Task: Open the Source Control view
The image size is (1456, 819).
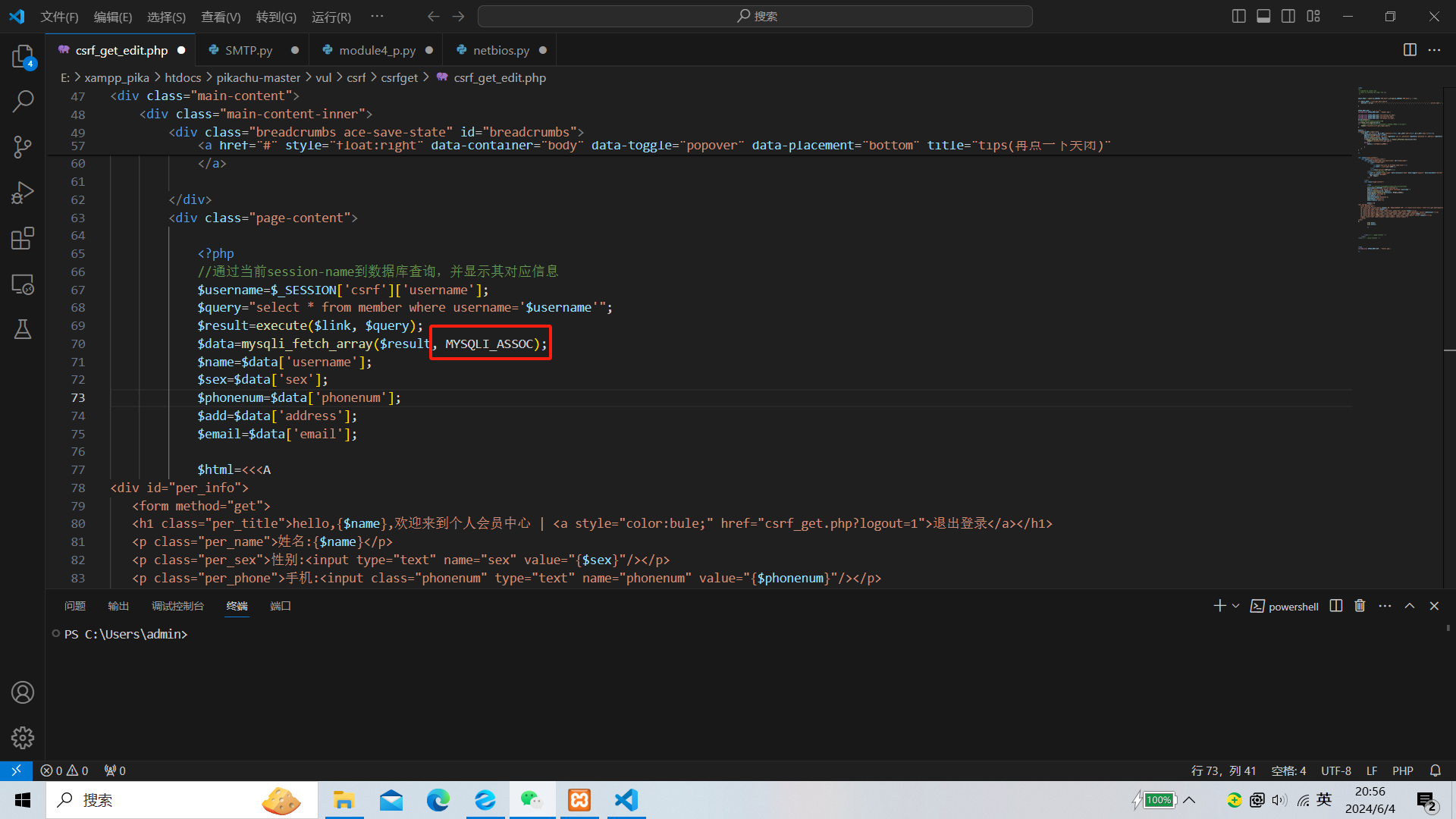Action: click(23, 146)
